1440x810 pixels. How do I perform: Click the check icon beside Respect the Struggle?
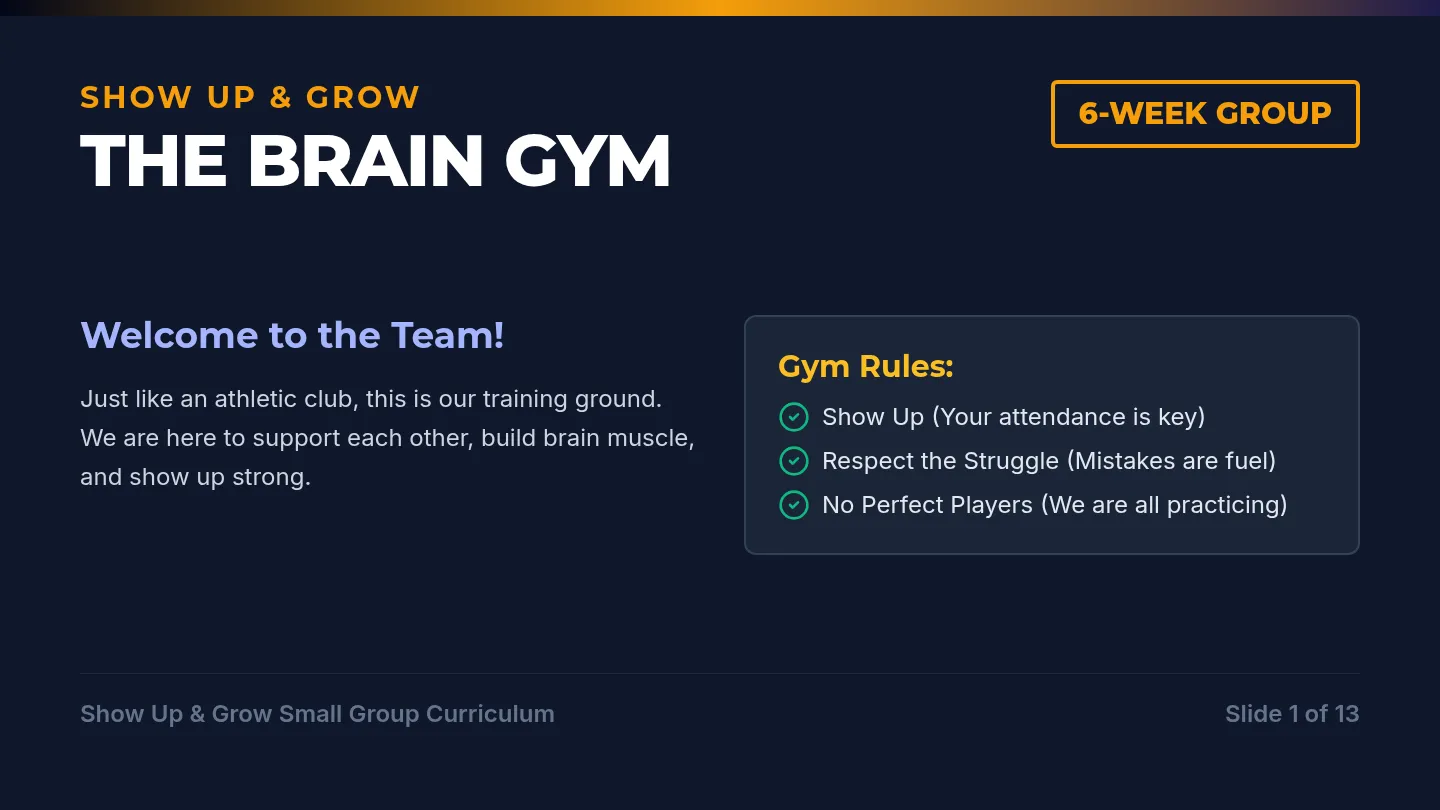pyautogui.click(x=793, y=461)
